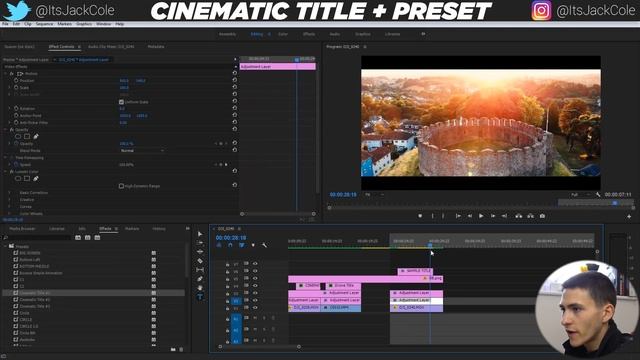Viewport: 640px width, 360px height.
Task: Reset the Position parameter
Action: (x=235, y=80)
